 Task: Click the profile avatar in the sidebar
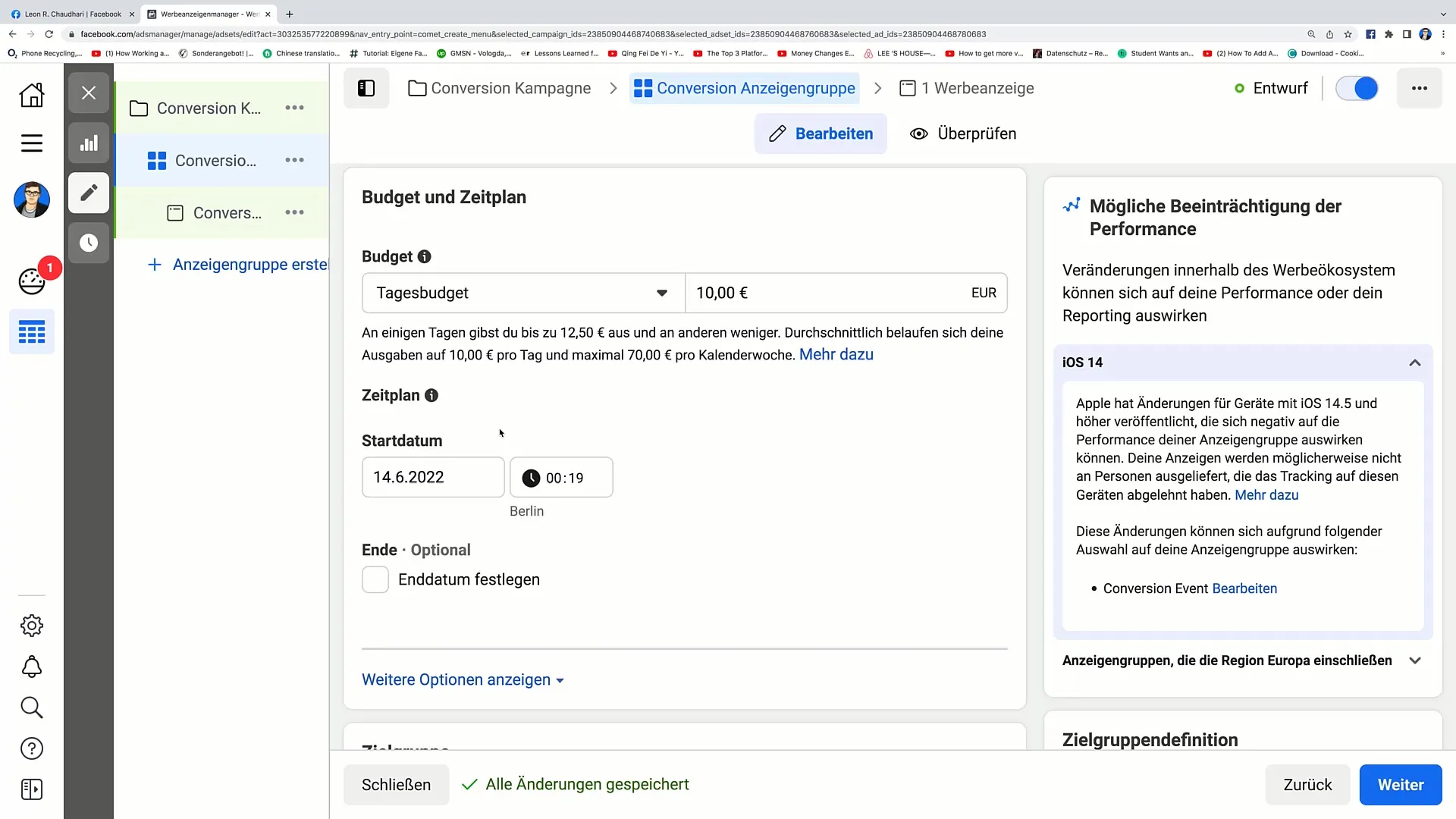(x=32, y=200)
